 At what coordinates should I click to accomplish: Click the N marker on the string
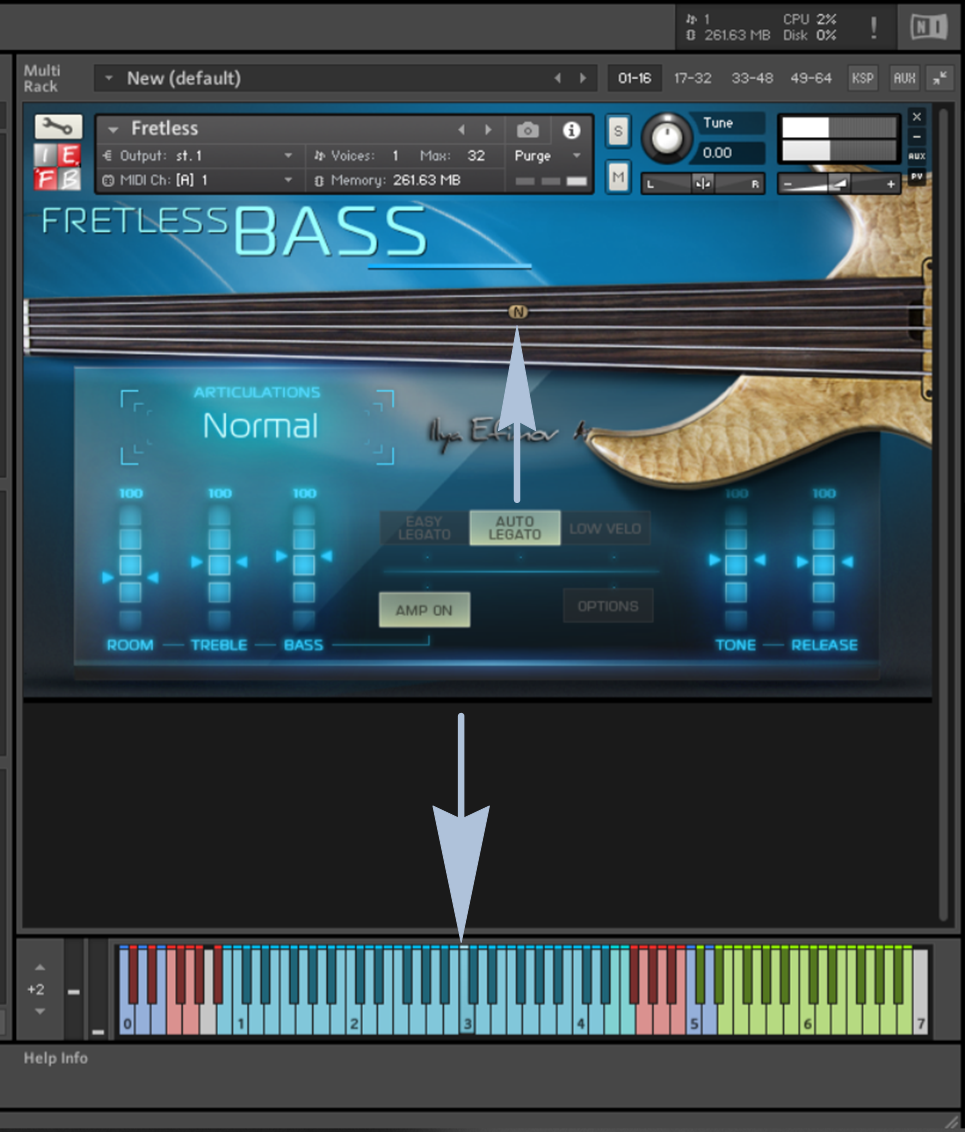[x=518, y=312]
